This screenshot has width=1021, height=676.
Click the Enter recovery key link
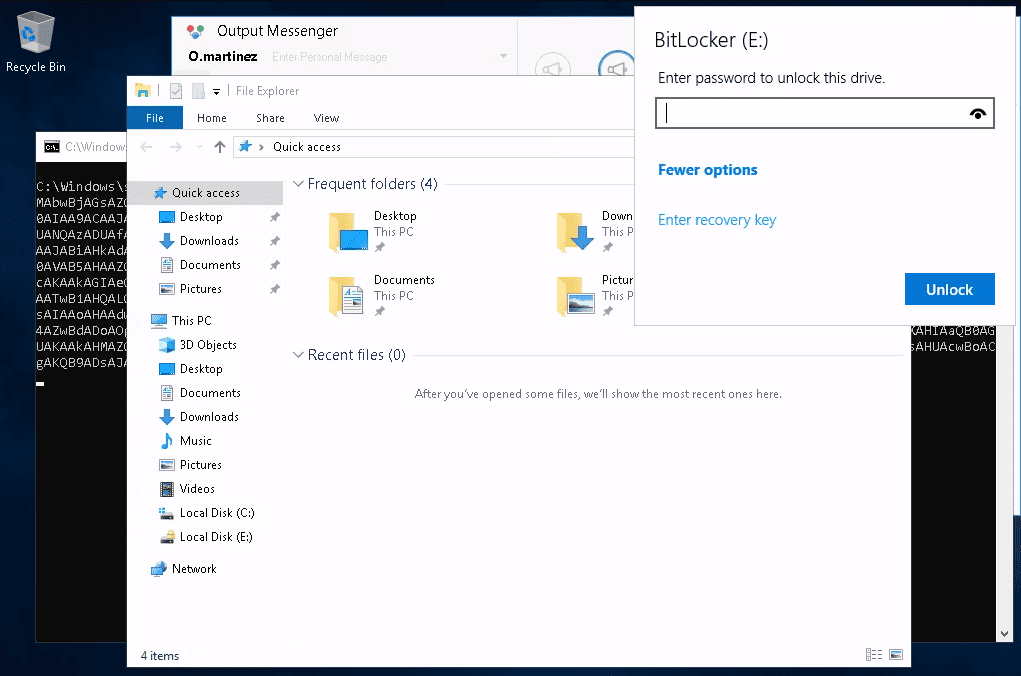pos(716,220)
